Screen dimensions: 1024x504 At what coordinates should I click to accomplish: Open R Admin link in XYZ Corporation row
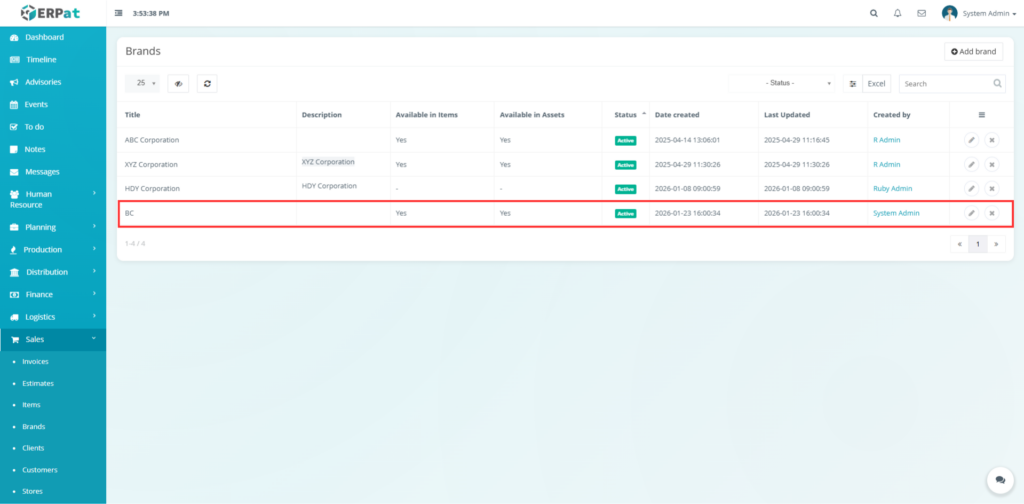pos(887,165)
